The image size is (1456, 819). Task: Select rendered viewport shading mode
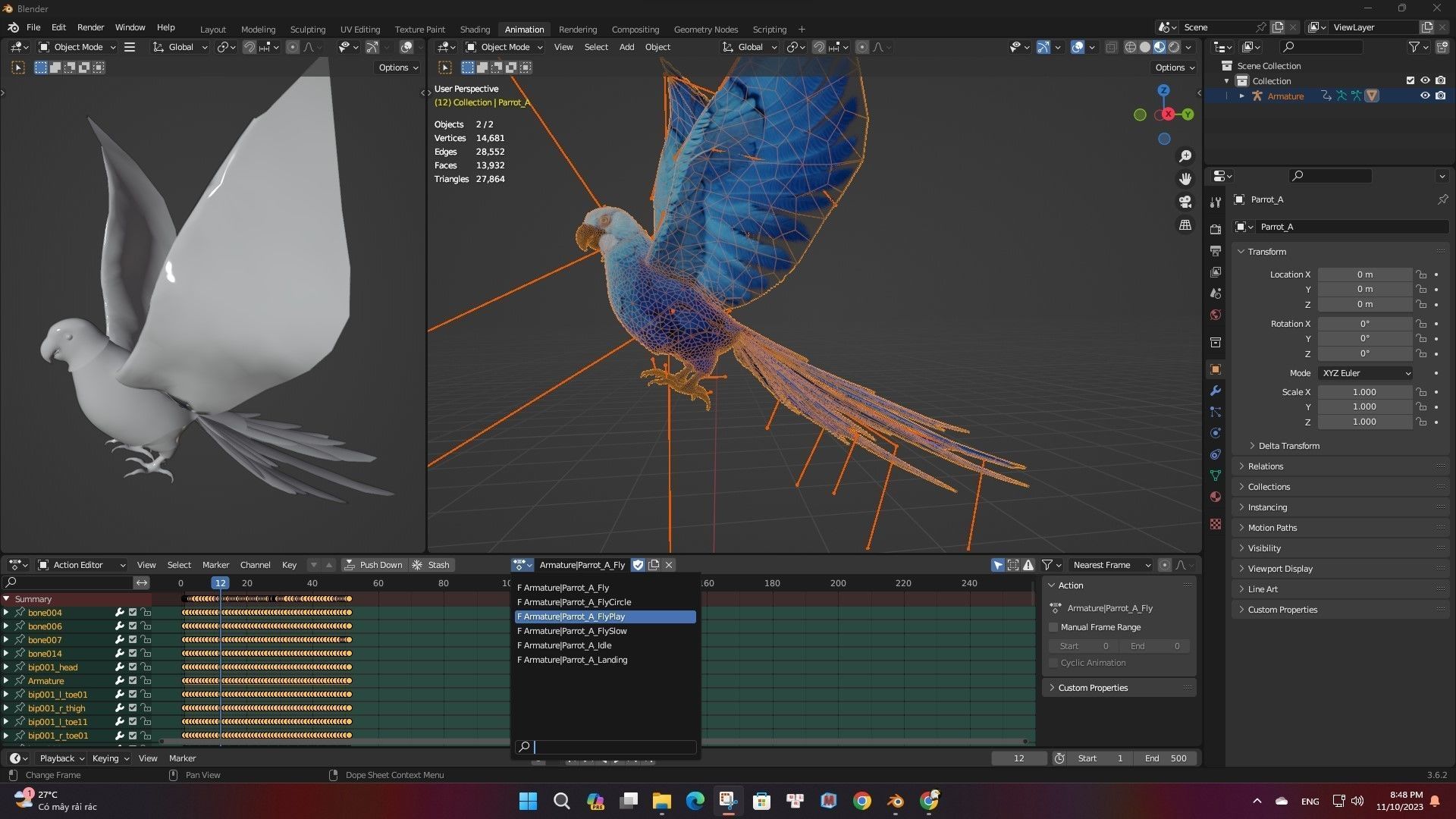pos(1174,47)
